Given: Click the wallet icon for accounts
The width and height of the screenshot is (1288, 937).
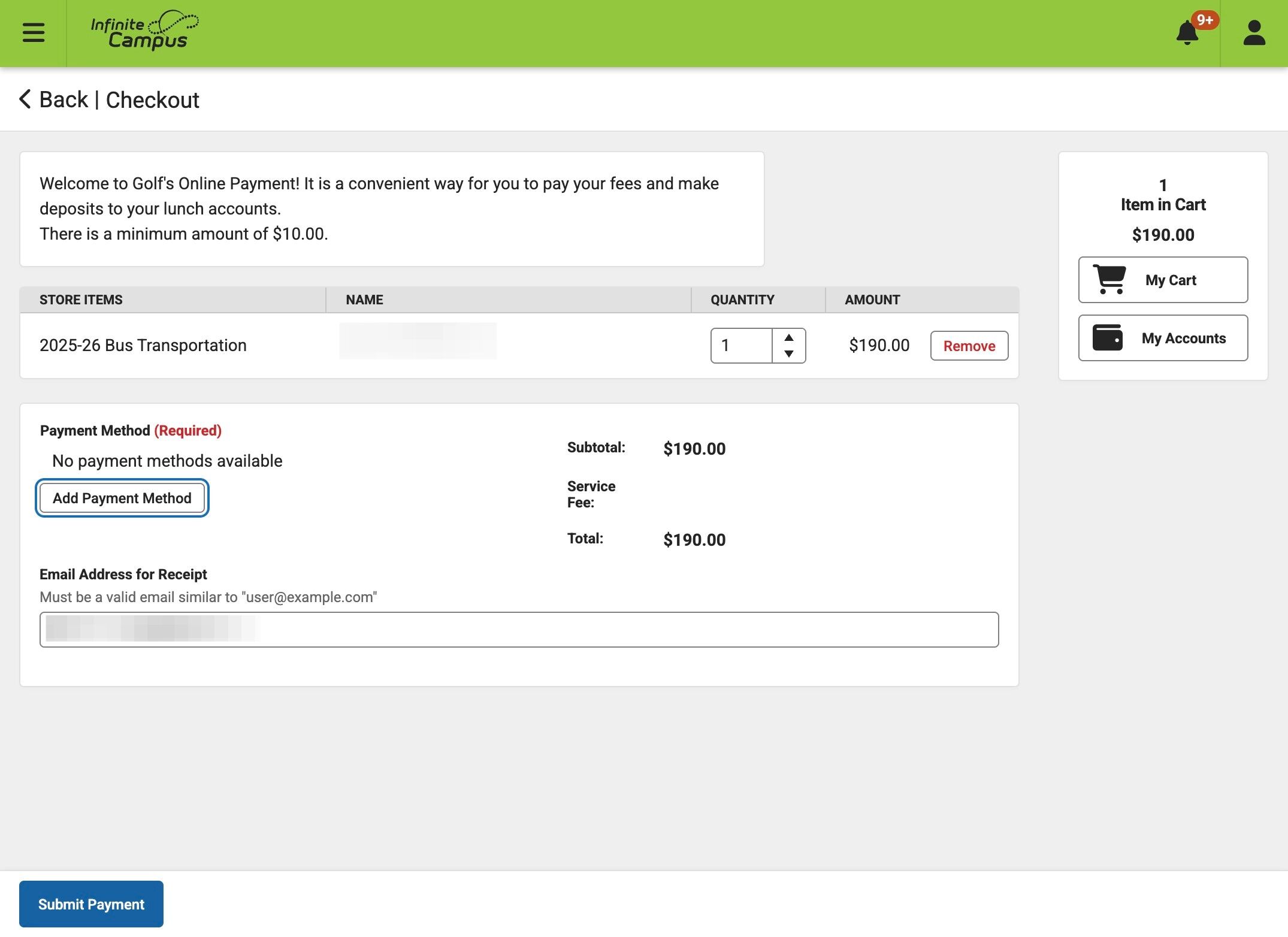Looking at the screenshot, I should tap(1107, 338).
